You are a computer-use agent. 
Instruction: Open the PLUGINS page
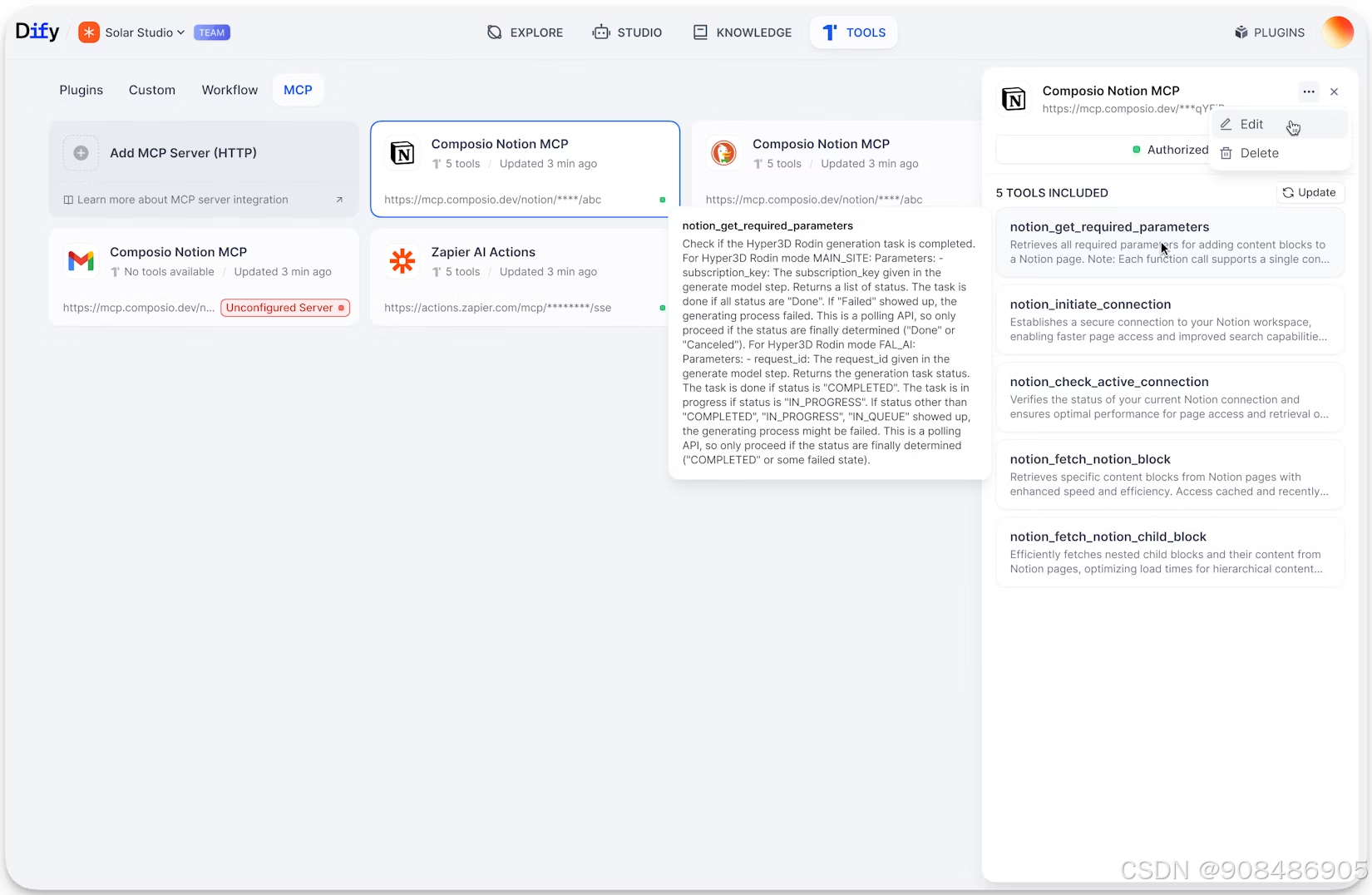coord(1270,32)
